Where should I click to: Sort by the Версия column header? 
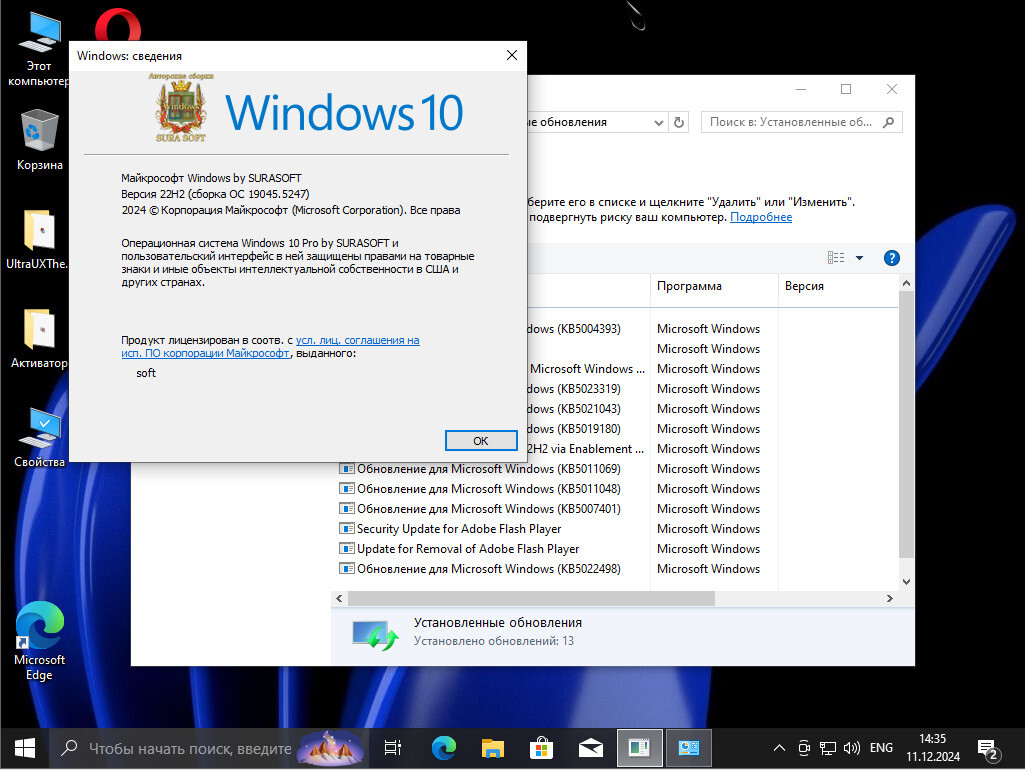click(804, 286)
